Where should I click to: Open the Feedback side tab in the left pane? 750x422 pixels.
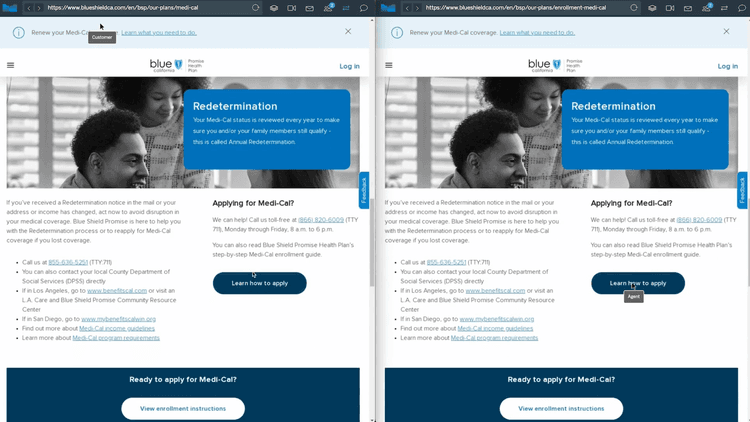coord(364,190)
